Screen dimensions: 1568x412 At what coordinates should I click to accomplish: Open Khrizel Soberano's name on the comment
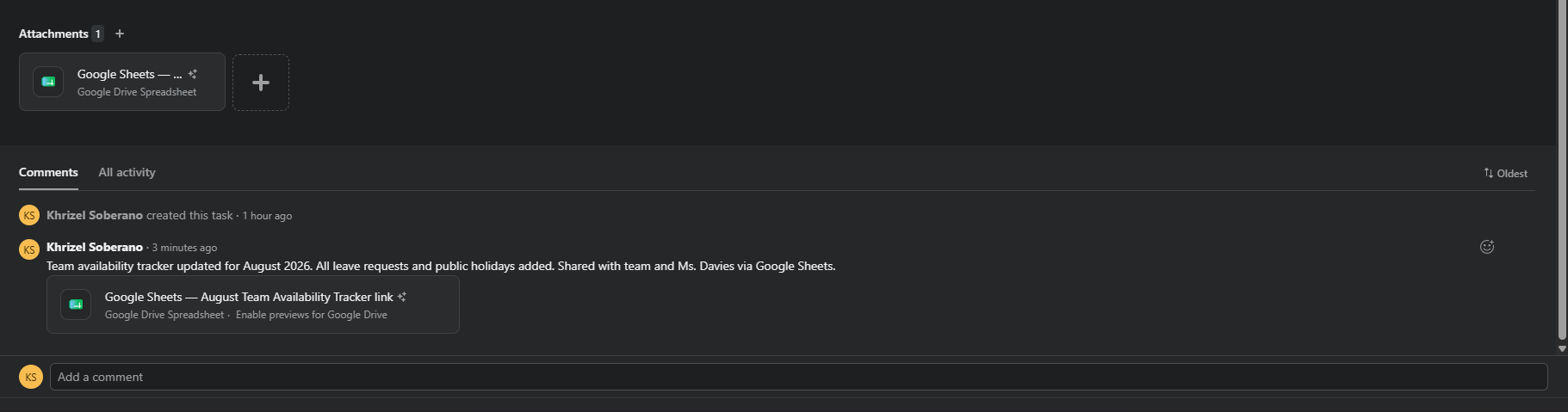95,247
